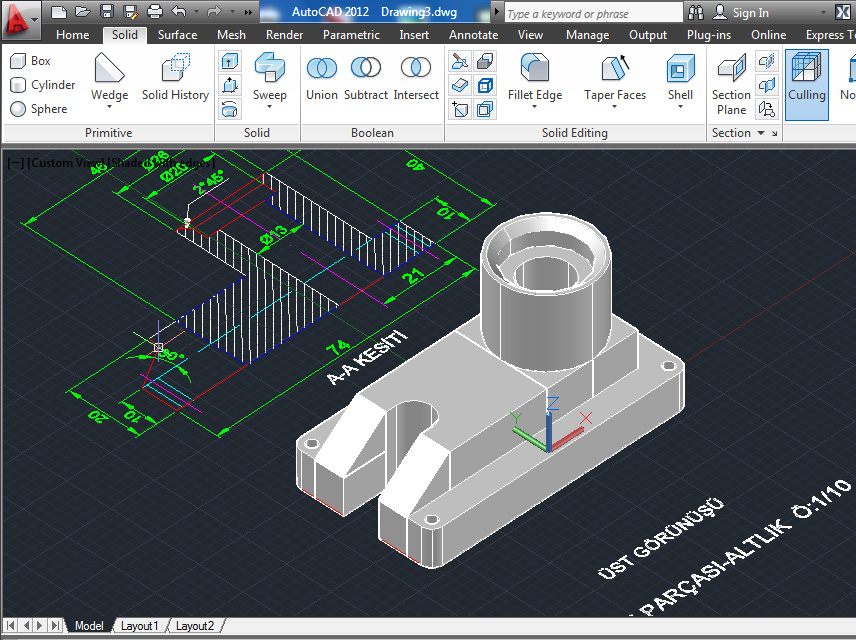Click the Plot printer icon
Screen dimensions: 856x640
click(154, 13)
